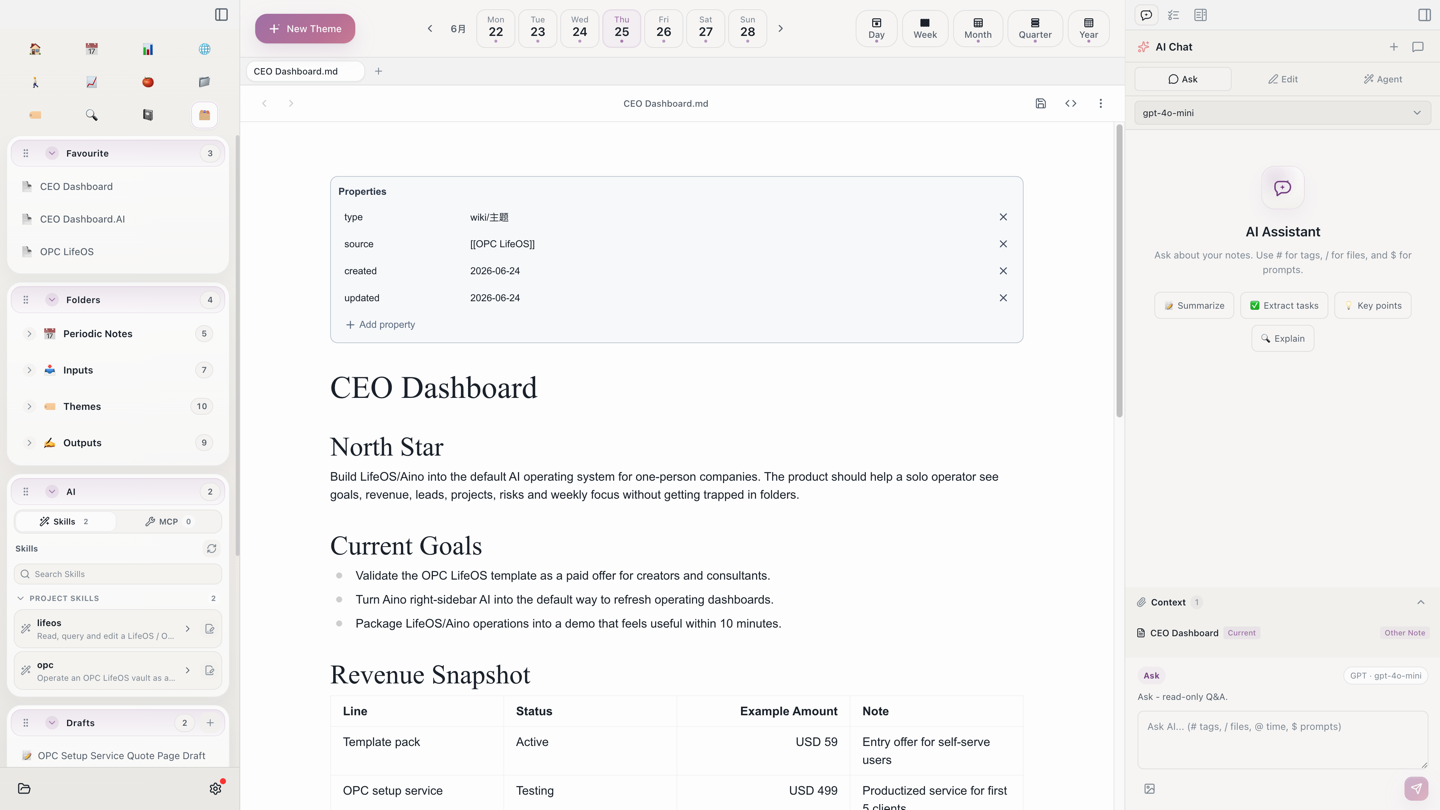Switch calendar to Year view
Screen dimensions: 1440x810
(1088, 29)
